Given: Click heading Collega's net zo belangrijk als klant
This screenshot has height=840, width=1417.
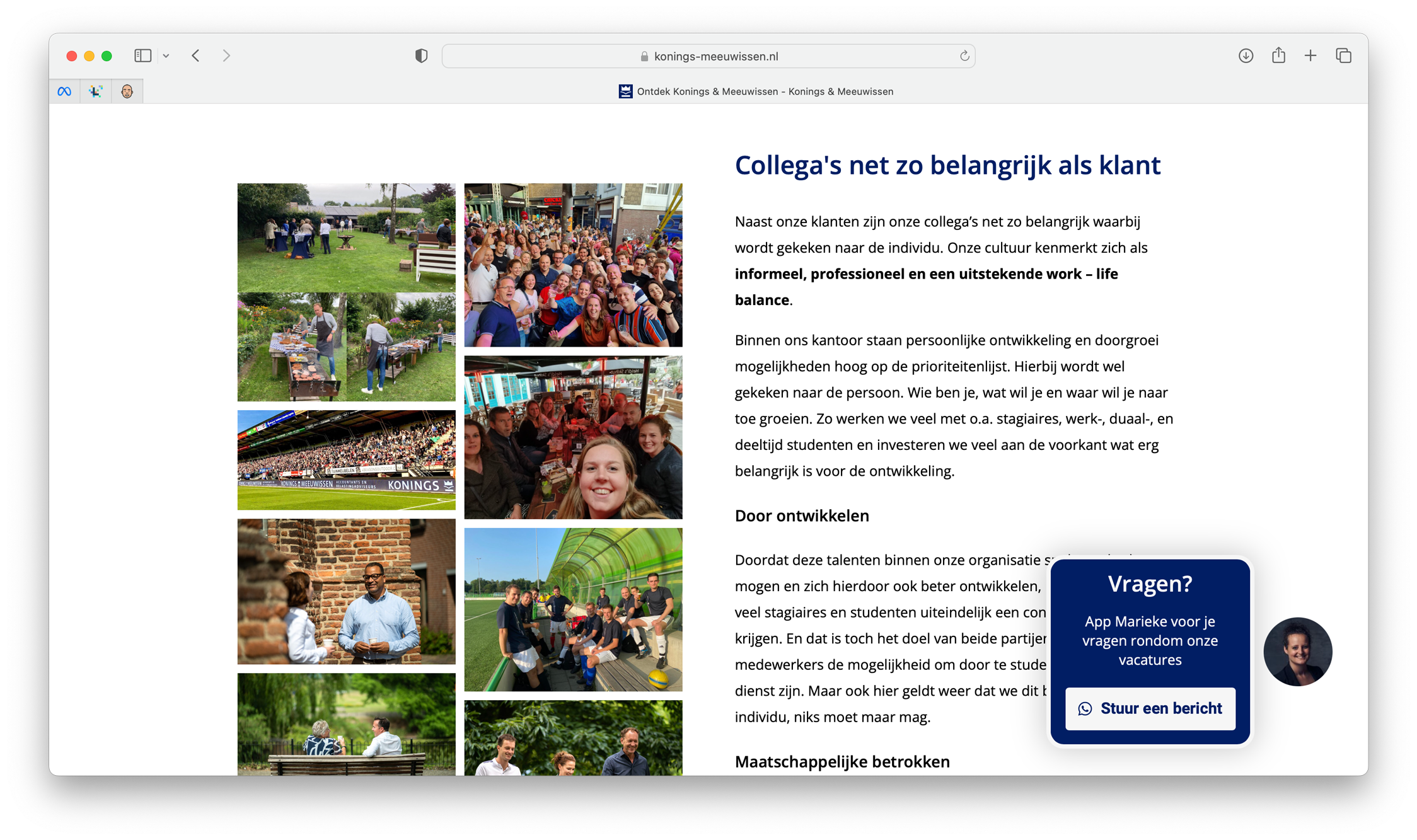Looking at the screenshot, I should tap(947, 166).
